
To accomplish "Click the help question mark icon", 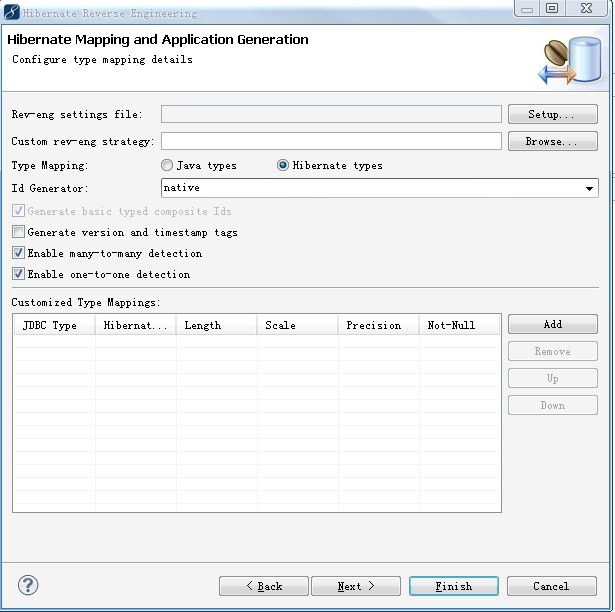I will [x=28, y=585].
